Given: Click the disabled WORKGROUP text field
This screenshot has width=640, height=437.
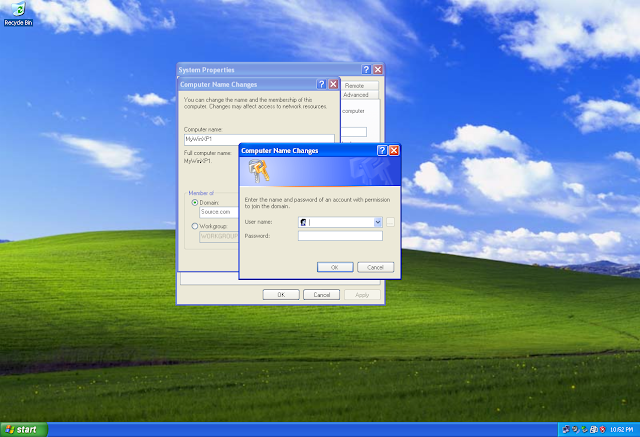Looking at the screenshot, I should [x=219, y=236].
